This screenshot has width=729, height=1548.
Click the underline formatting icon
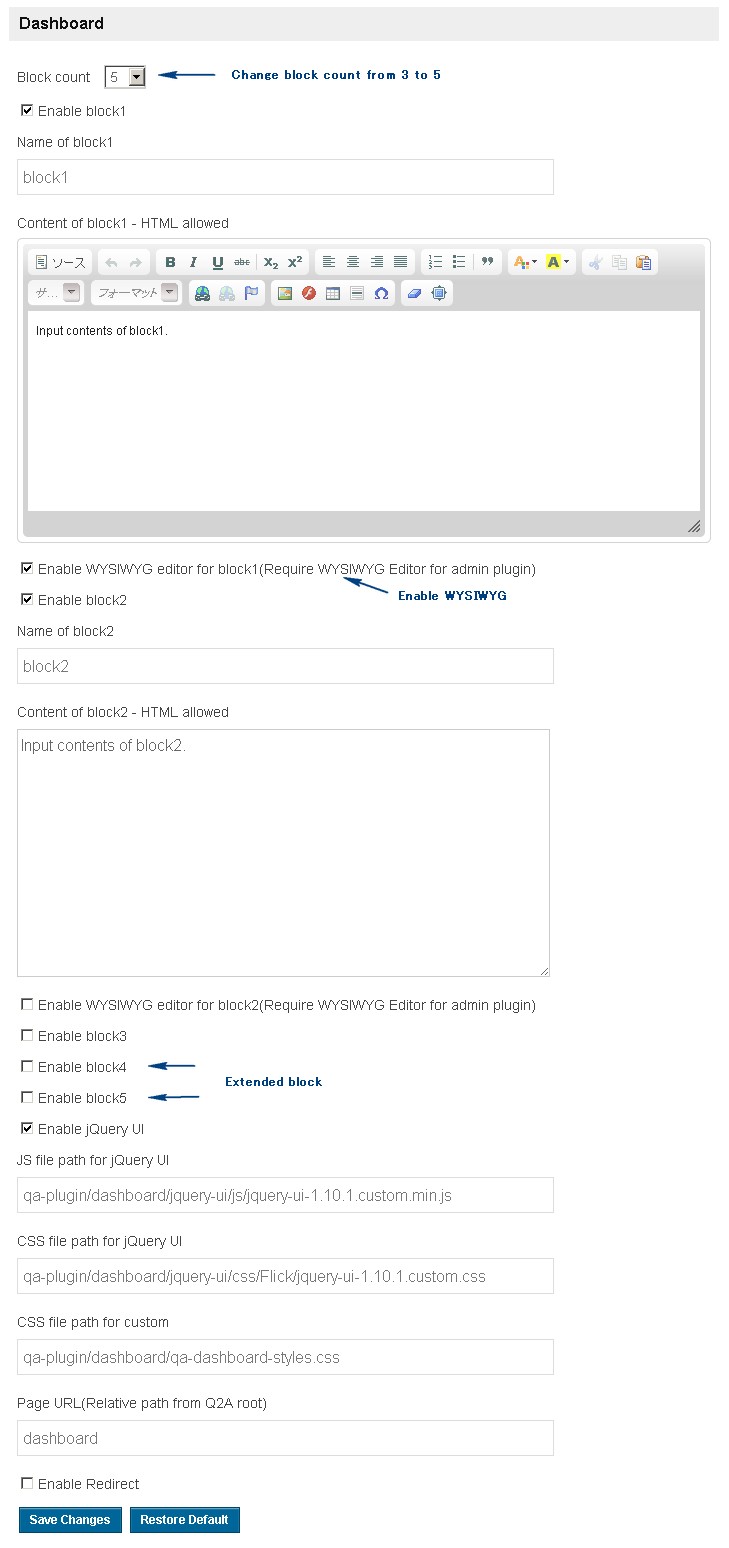[218, 262]
